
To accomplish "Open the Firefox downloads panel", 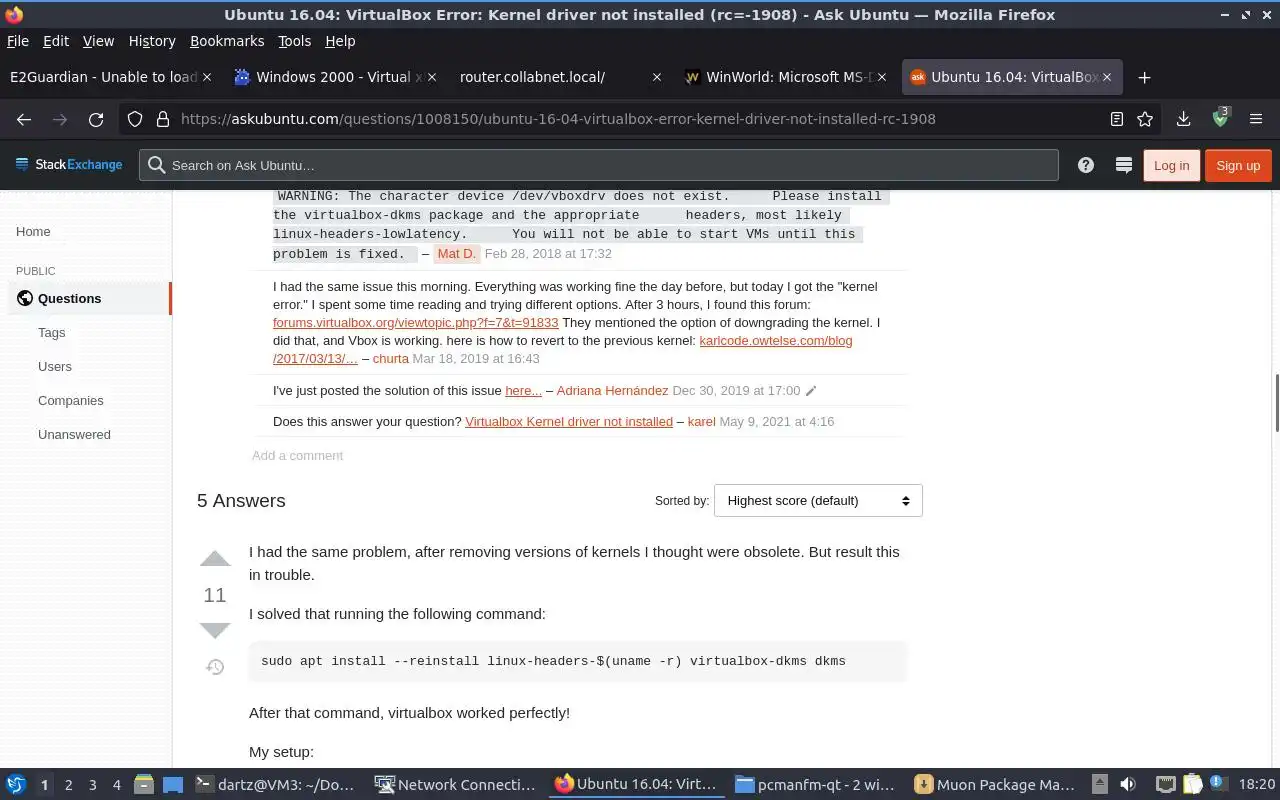I will [1183, 119].
